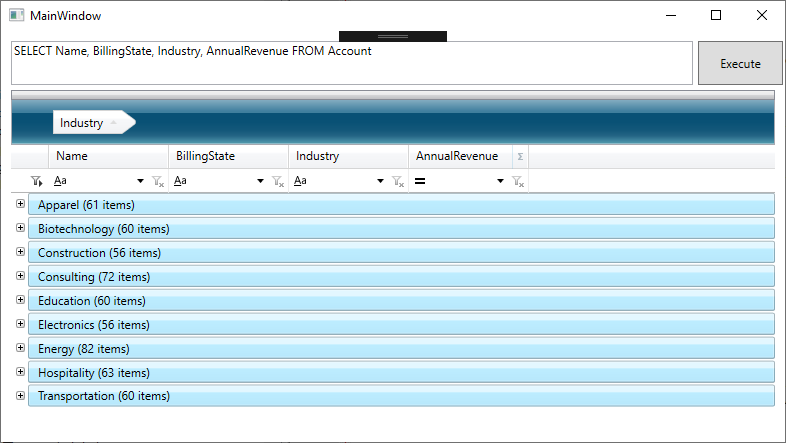Click the equals operator icon for AnnualRevenue filter
The width and height of the screenshot is (786, 443).
[421, 182]
